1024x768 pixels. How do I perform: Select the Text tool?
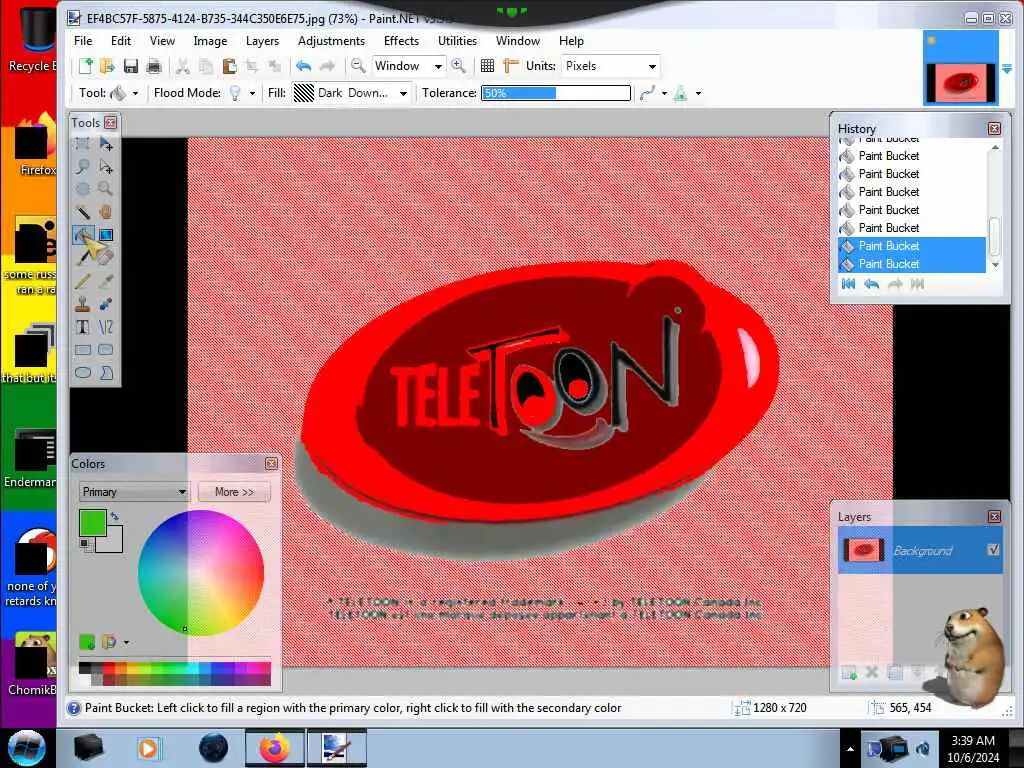click(x=82, y=327)
